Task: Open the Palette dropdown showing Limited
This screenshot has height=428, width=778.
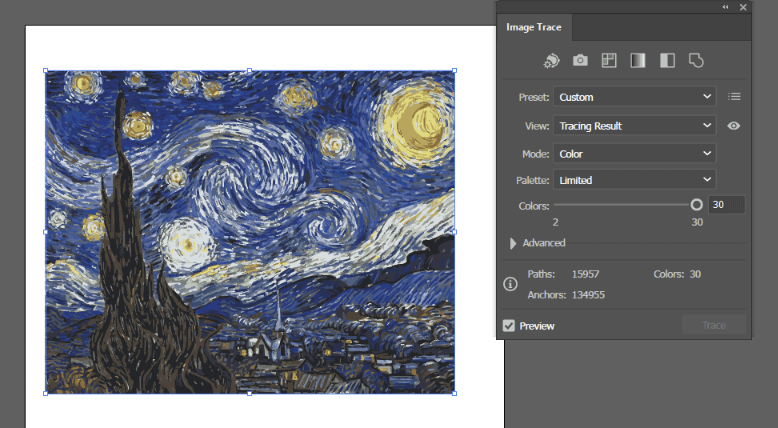Action: 635,180
